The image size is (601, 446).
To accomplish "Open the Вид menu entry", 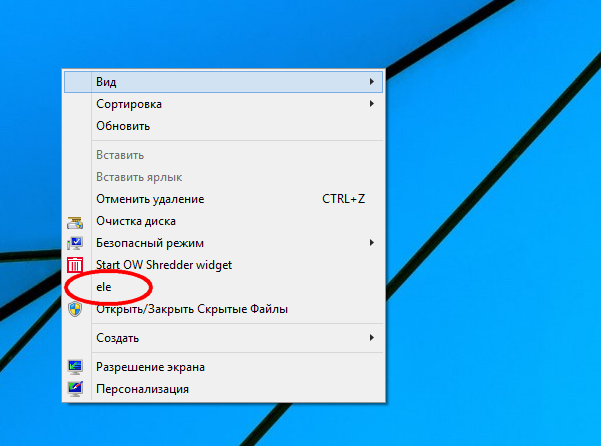I will (223, 82).
